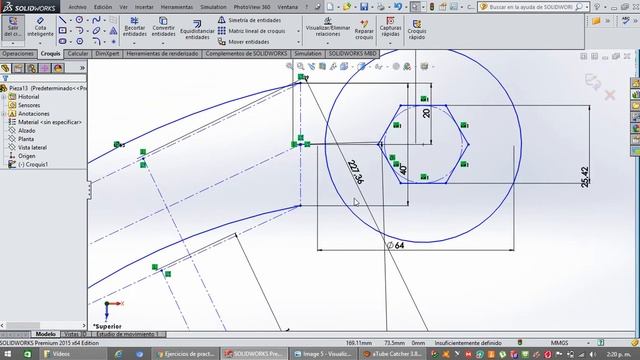The width and height of the screenshot is (640, 360).
Task: Select the Ellipse sketch tool
Action: [96, 31]
